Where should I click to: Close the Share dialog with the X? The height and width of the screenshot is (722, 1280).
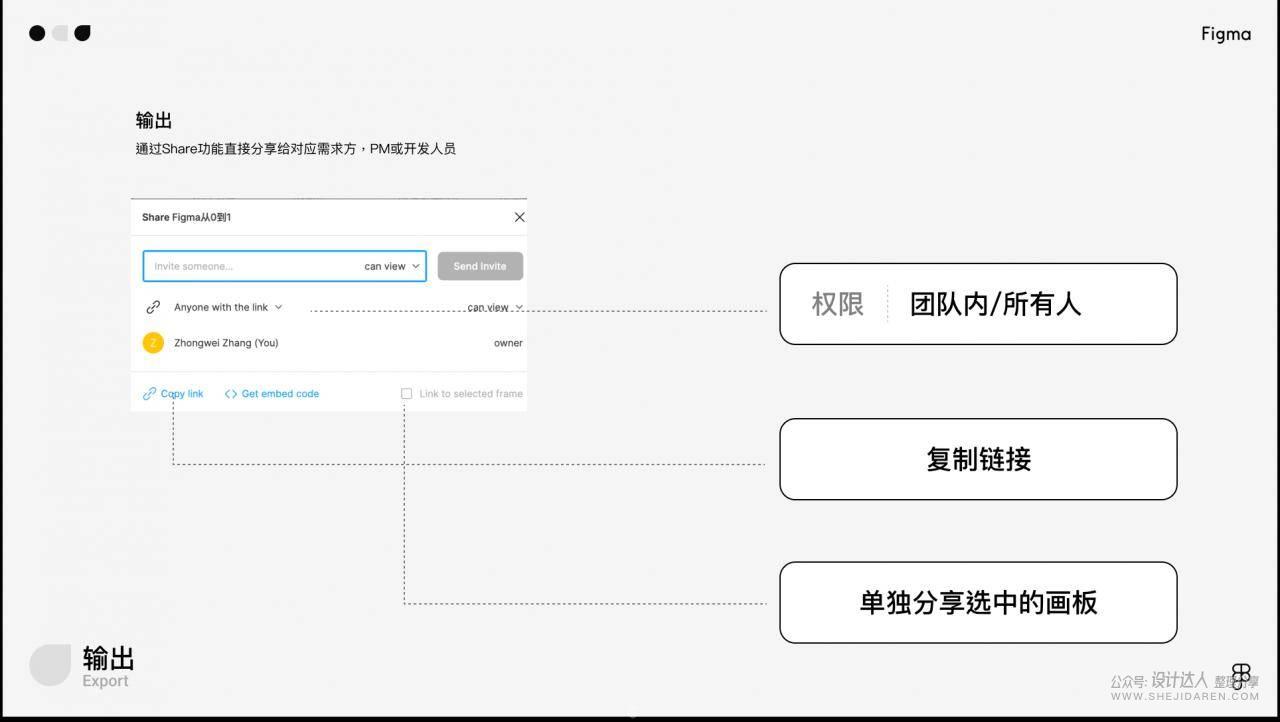click(x=519, y=217)
